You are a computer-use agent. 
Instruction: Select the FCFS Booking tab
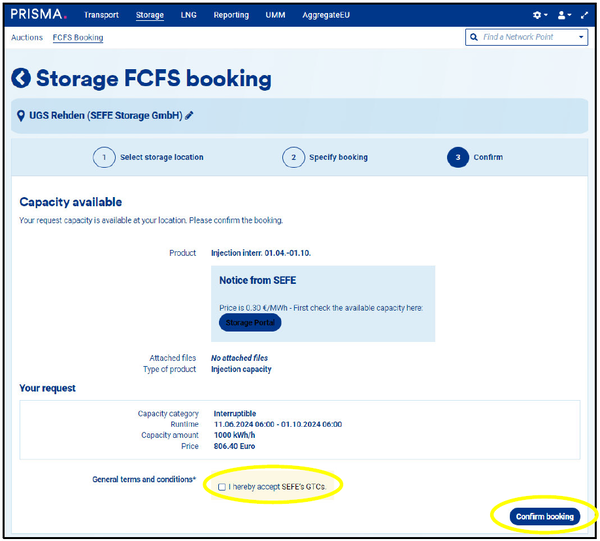point(78,38)
